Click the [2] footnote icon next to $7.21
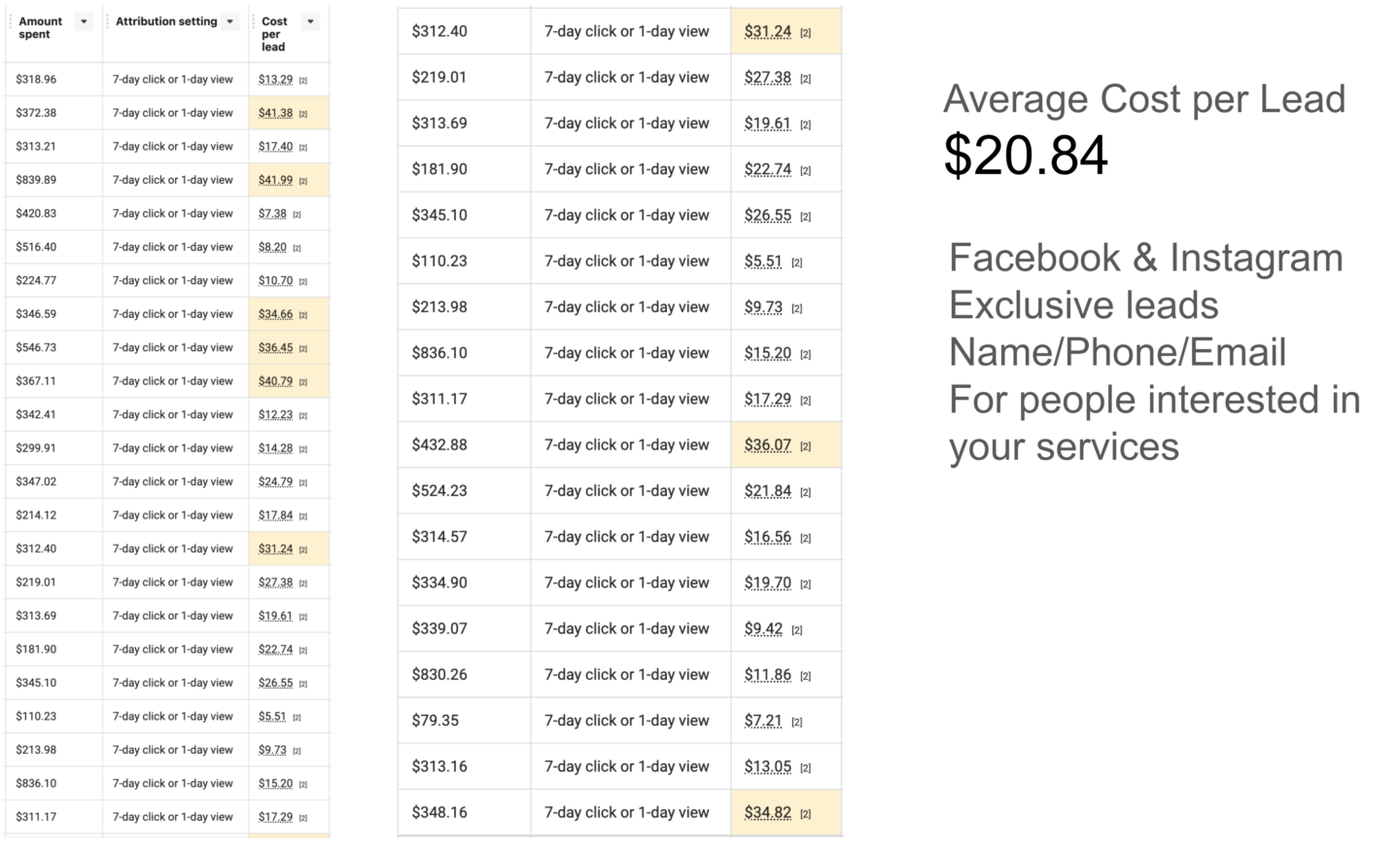 pyautogui.click(x=796, y=723)
